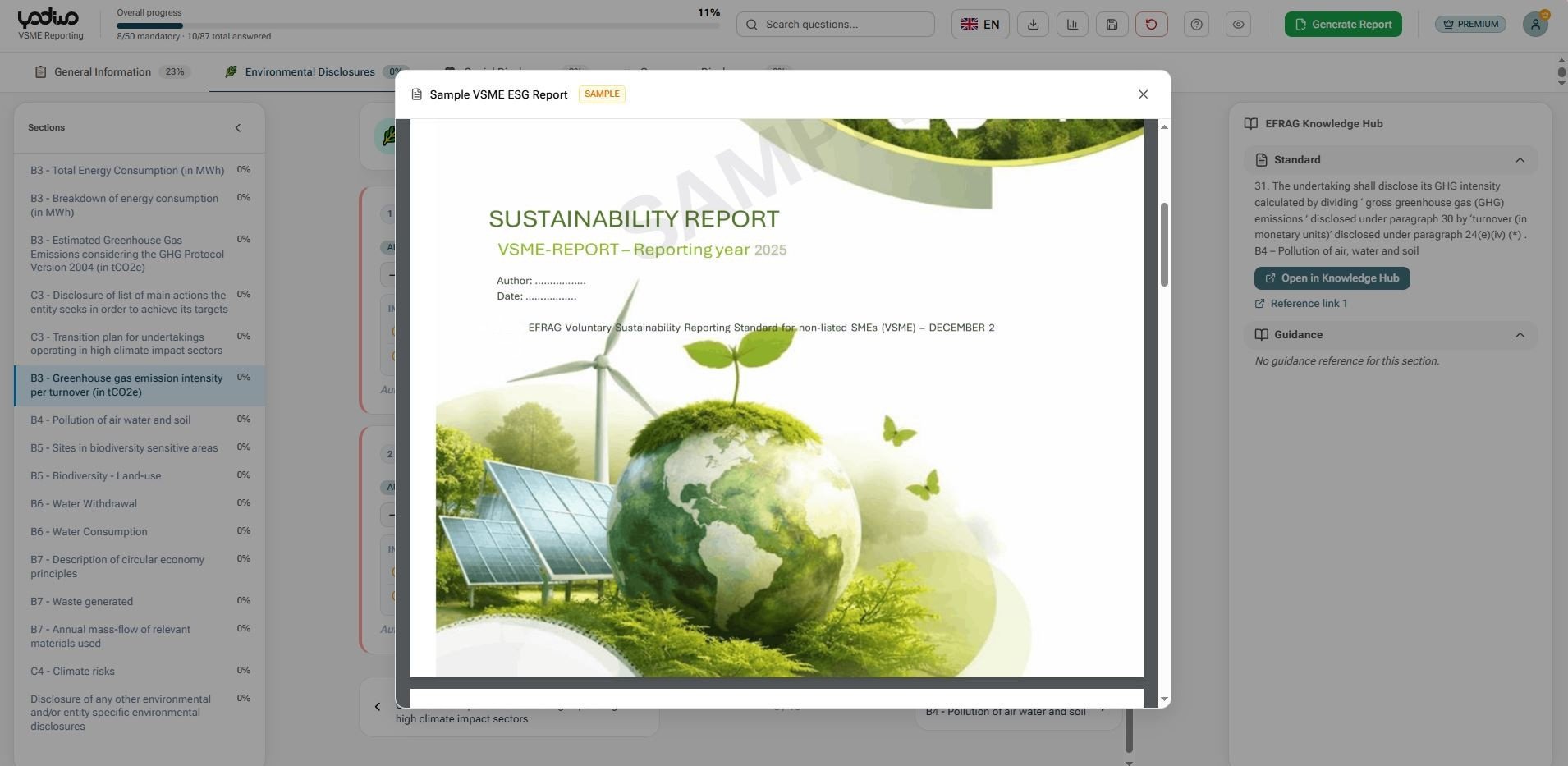Click Open in Knowledge Hub button

click(1332, 278)
